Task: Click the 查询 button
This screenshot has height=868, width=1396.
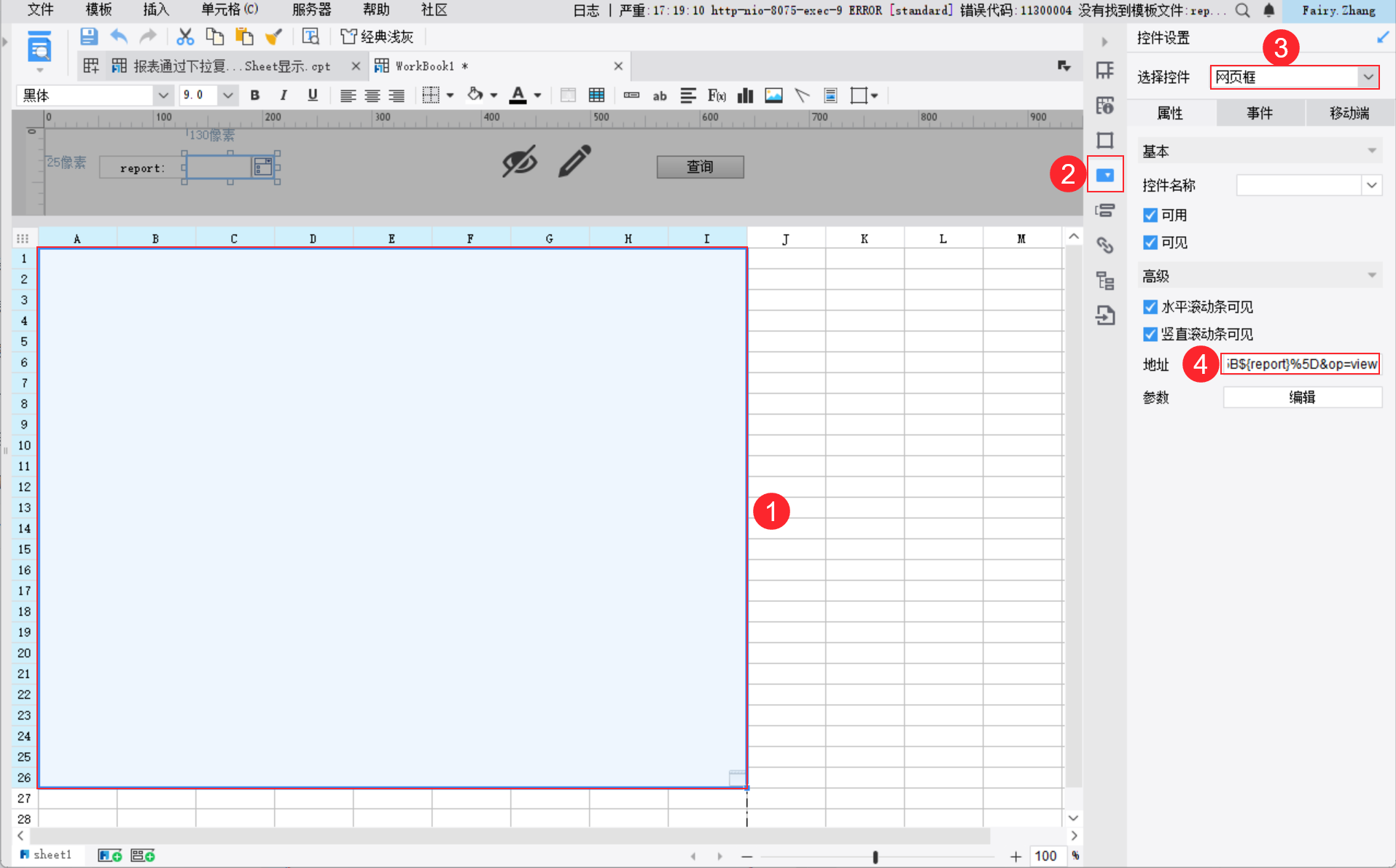Action: point(700,167)
